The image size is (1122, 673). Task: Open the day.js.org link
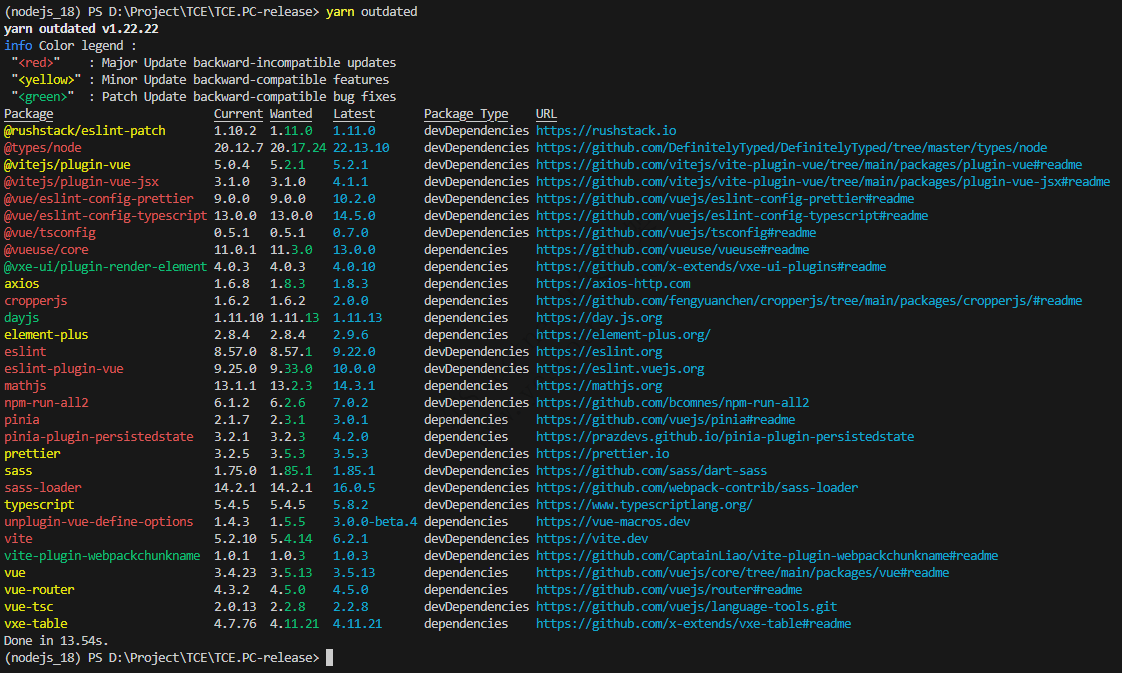[x=599, y=318]
